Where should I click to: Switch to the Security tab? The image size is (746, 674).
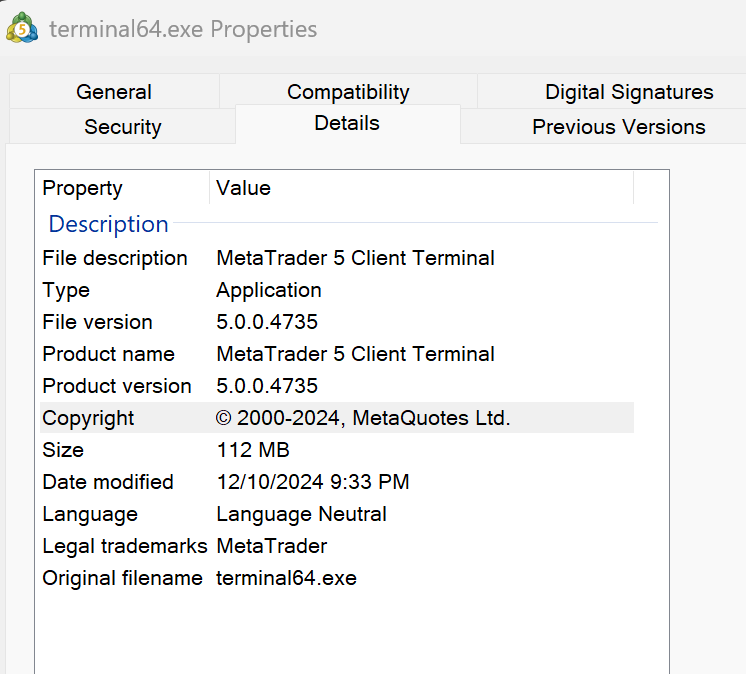(x=123, y=127)
